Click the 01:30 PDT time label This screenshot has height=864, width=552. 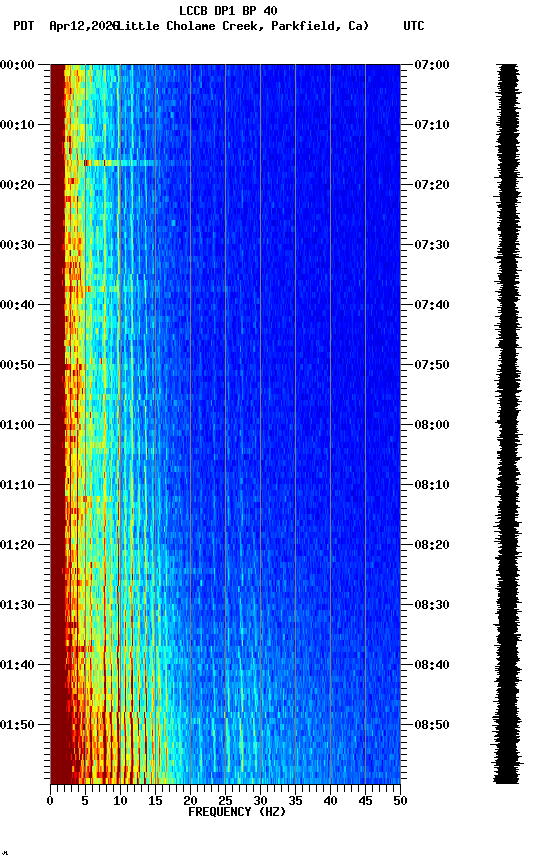click(x=17, y=606)
